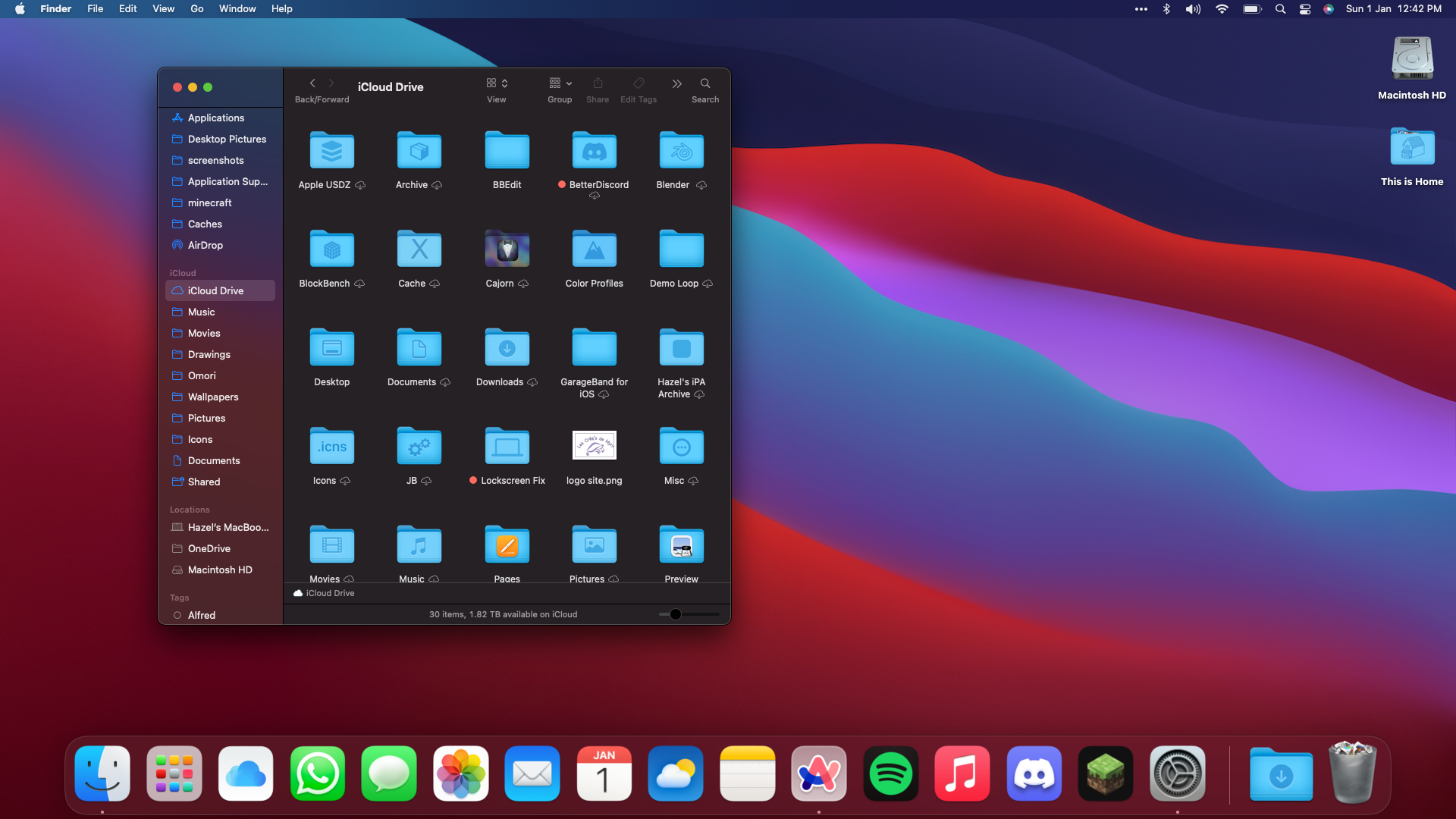Open the BetterDiscord folder

point(594,150)
